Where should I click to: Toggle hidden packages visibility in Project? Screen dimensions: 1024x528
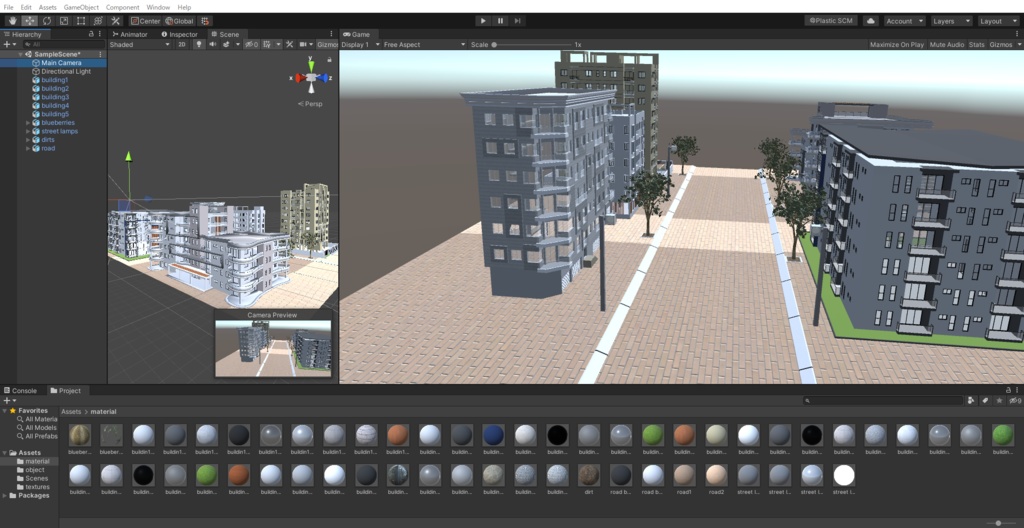1014,401
